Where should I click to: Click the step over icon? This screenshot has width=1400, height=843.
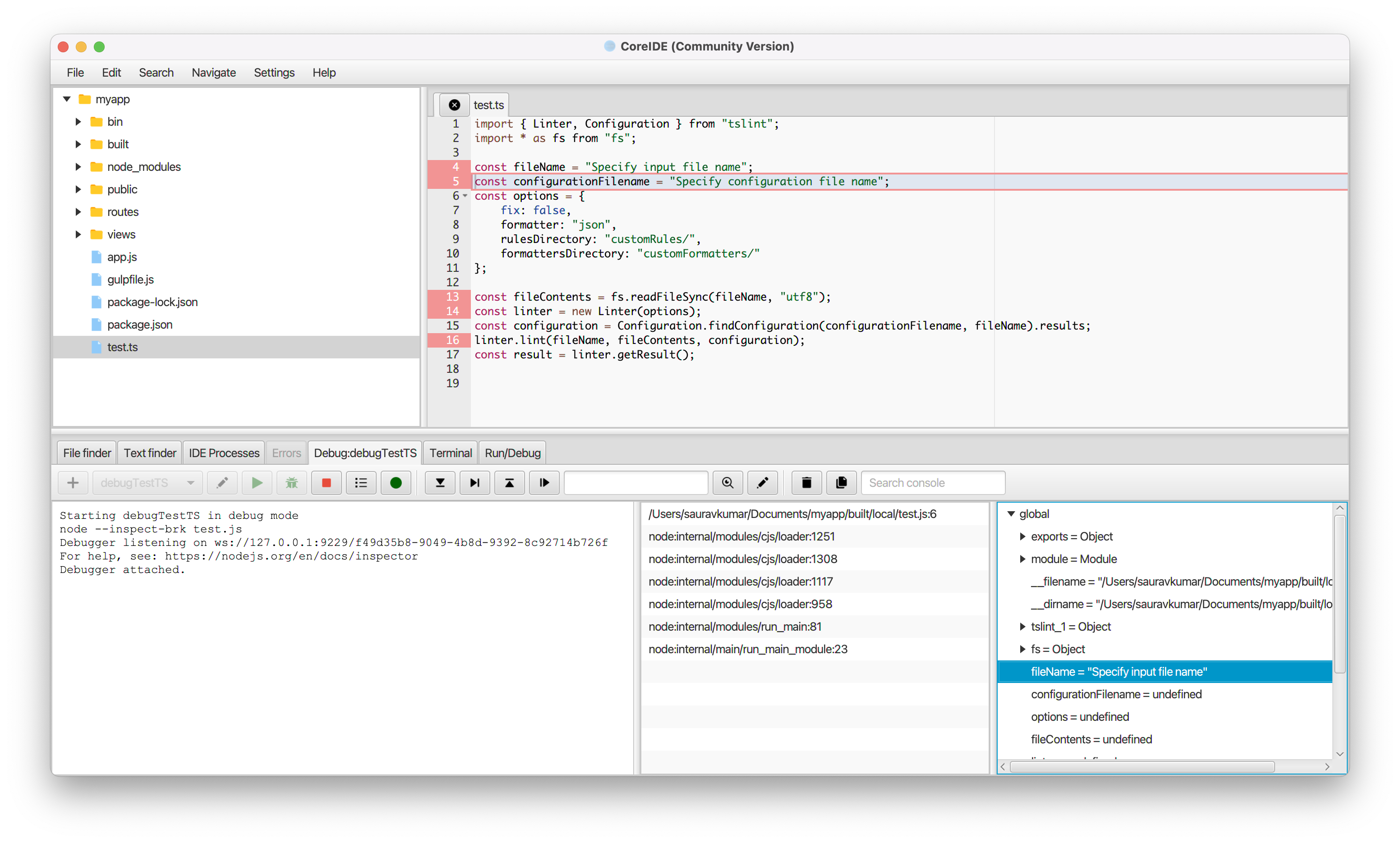(475, 483)
